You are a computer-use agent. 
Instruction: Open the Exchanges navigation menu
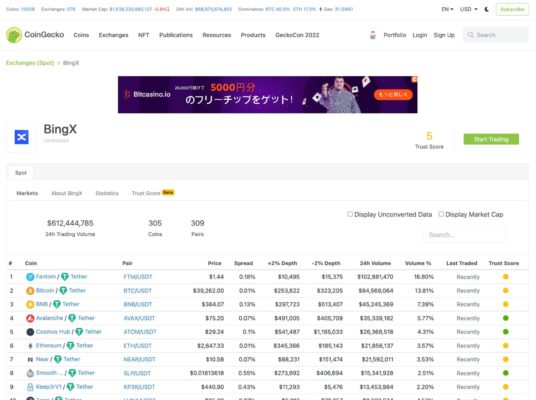(x=113, y=35)
